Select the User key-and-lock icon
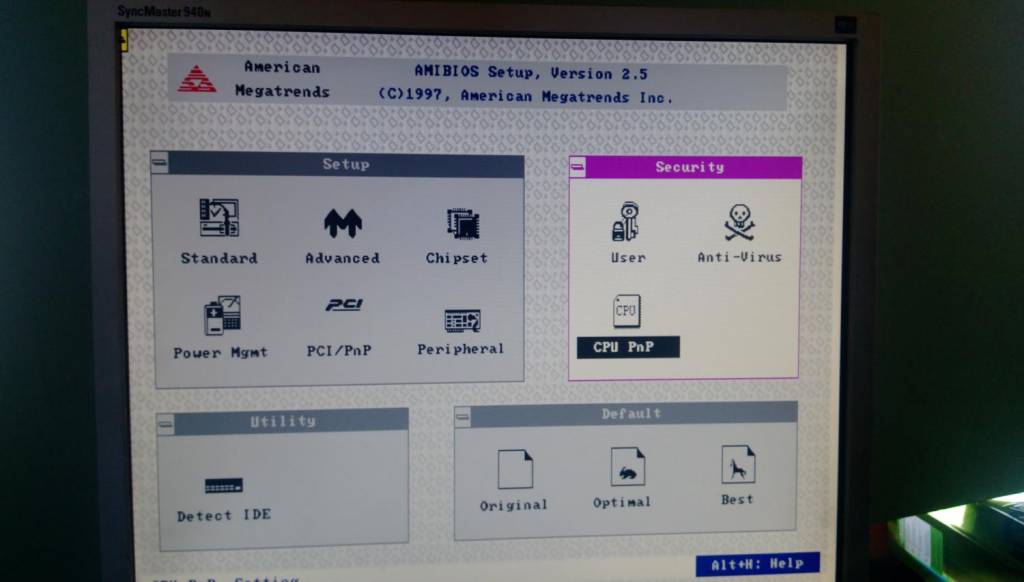This screenshot has width=1024, height=582. [x=626, y=221]
